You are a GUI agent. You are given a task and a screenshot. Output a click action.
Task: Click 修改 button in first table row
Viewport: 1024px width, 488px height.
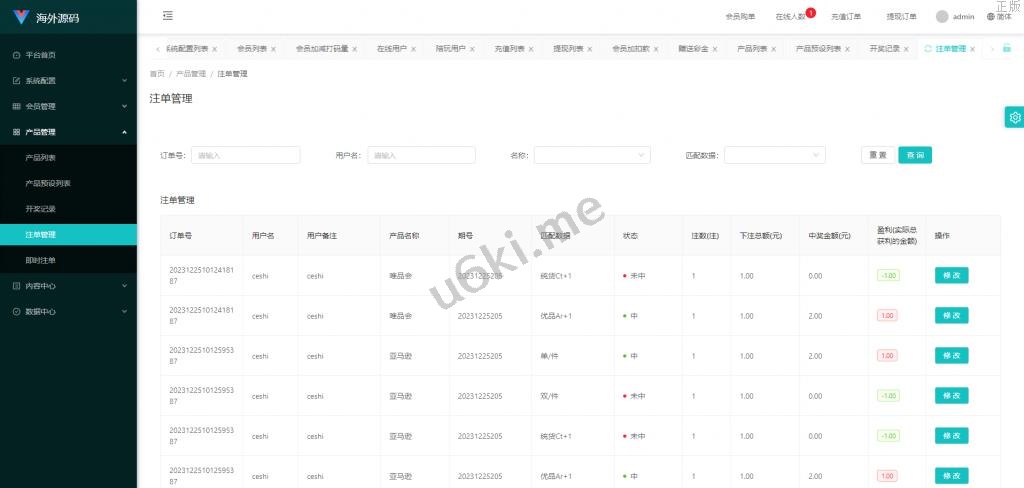951,275
